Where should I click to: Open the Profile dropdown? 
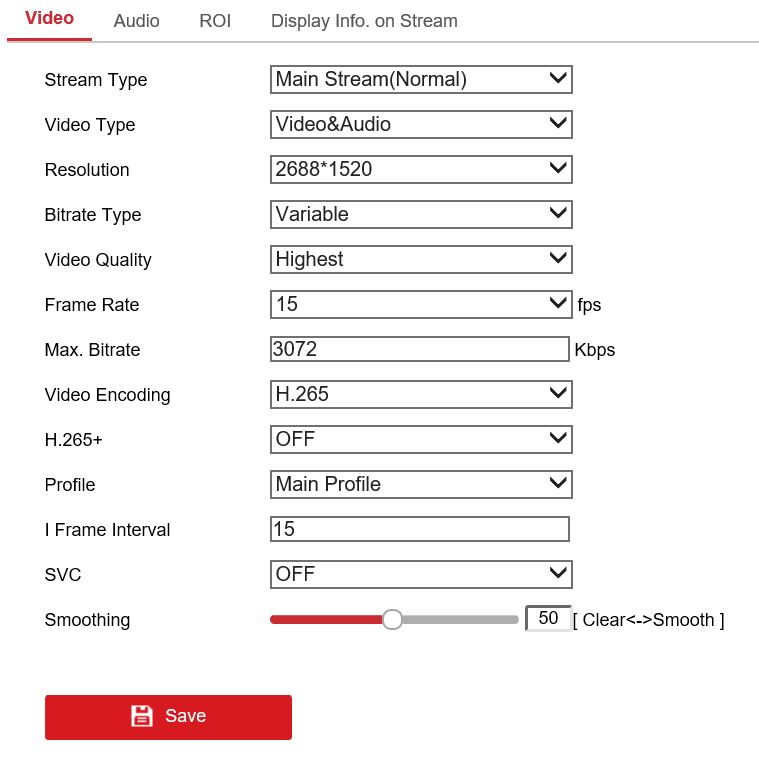[x=421, y=484]
